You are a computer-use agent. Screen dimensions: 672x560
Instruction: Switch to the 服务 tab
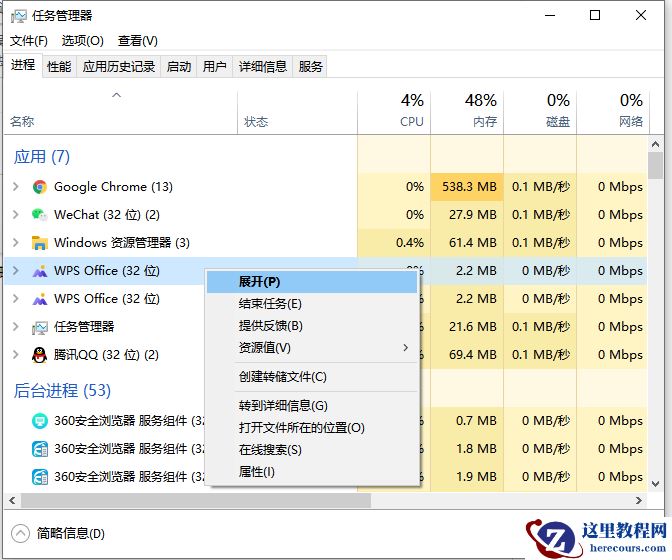click(310, 66)
